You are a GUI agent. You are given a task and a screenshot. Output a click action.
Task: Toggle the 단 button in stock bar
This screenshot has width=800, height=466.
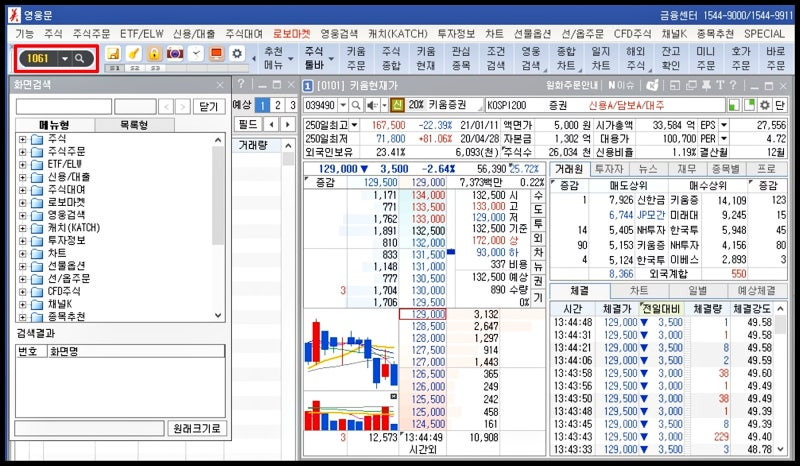[779, 105]
